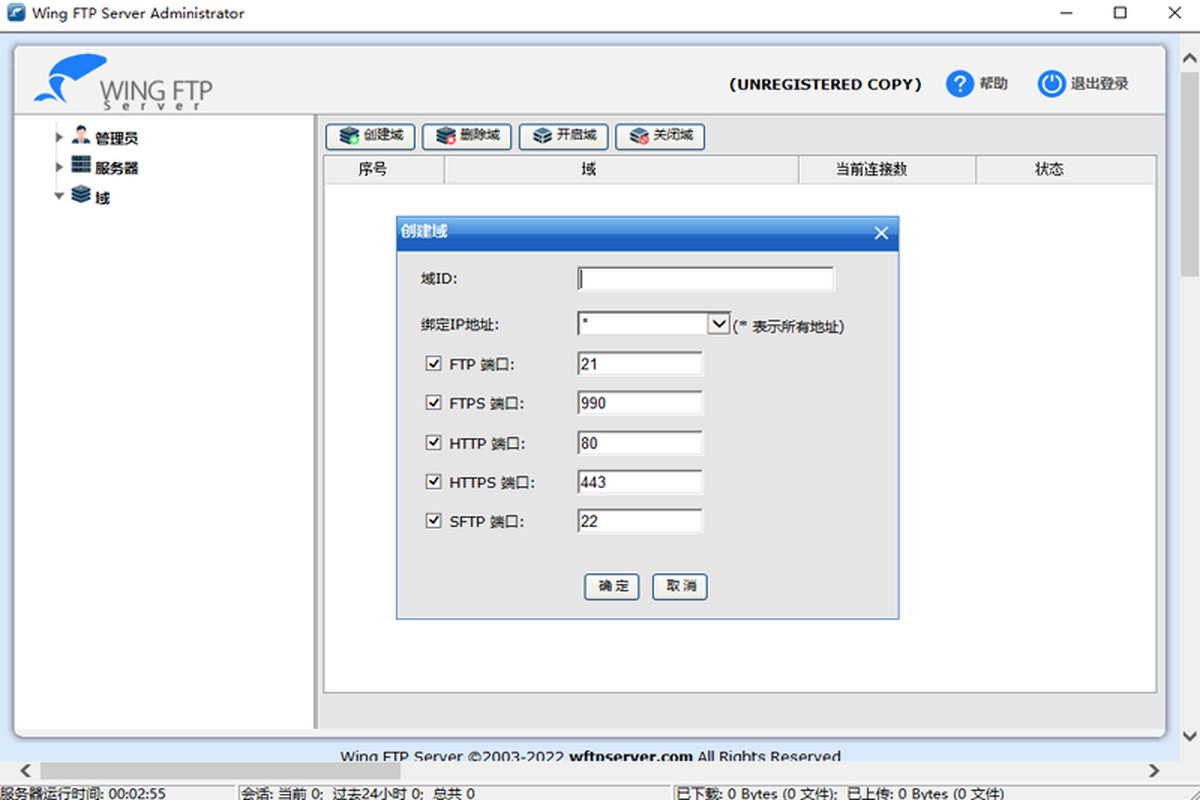Collapse the 域 tree node arrow
The image size is (1200, 800).
point(60,197)
